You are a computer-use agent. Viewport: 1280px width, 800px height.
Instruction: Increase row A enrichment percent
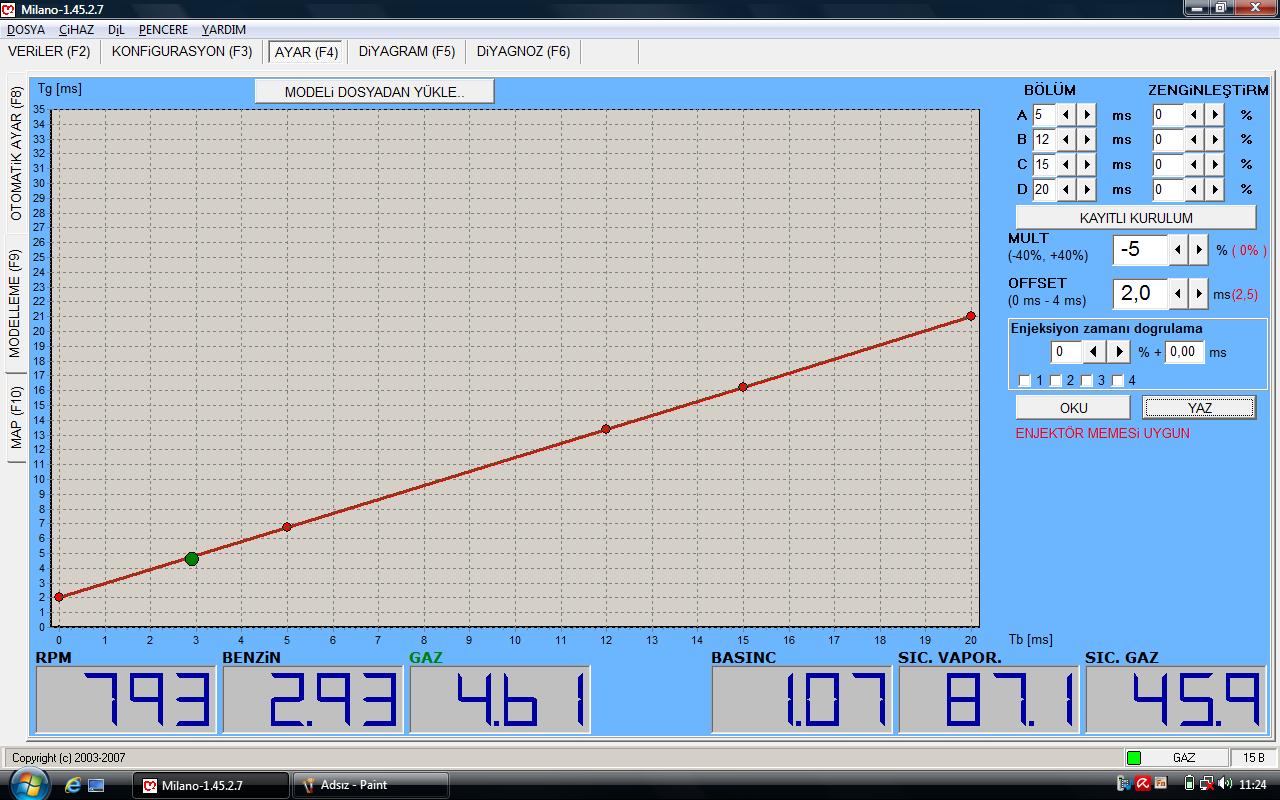click(1215, 115)
